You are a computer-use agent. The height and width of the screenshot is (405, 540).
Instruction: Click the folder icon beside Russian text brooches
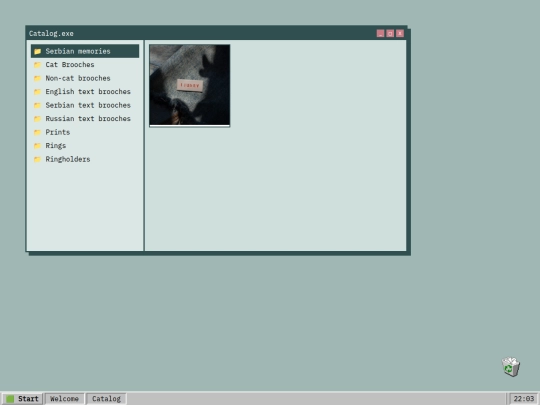point(37,119)
